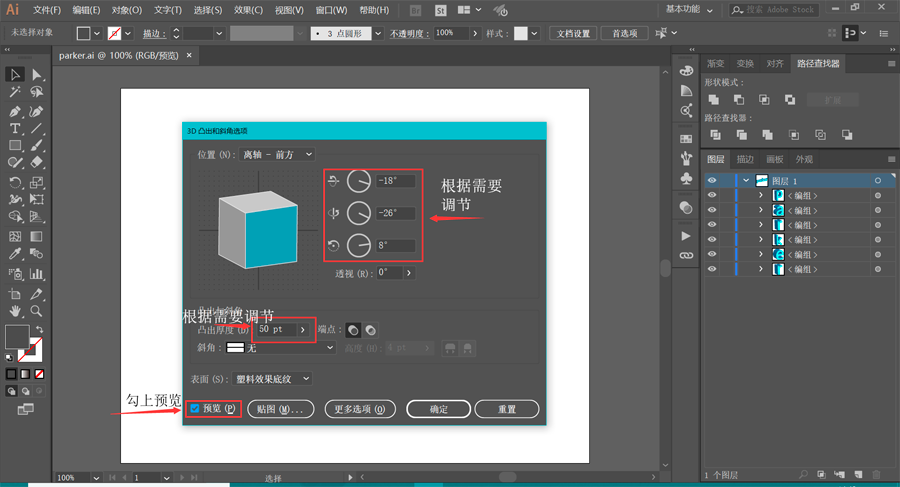The height and width of the screenshot is (487, 900).
Task: Click the 首选项 button
Action: [624, 33]
